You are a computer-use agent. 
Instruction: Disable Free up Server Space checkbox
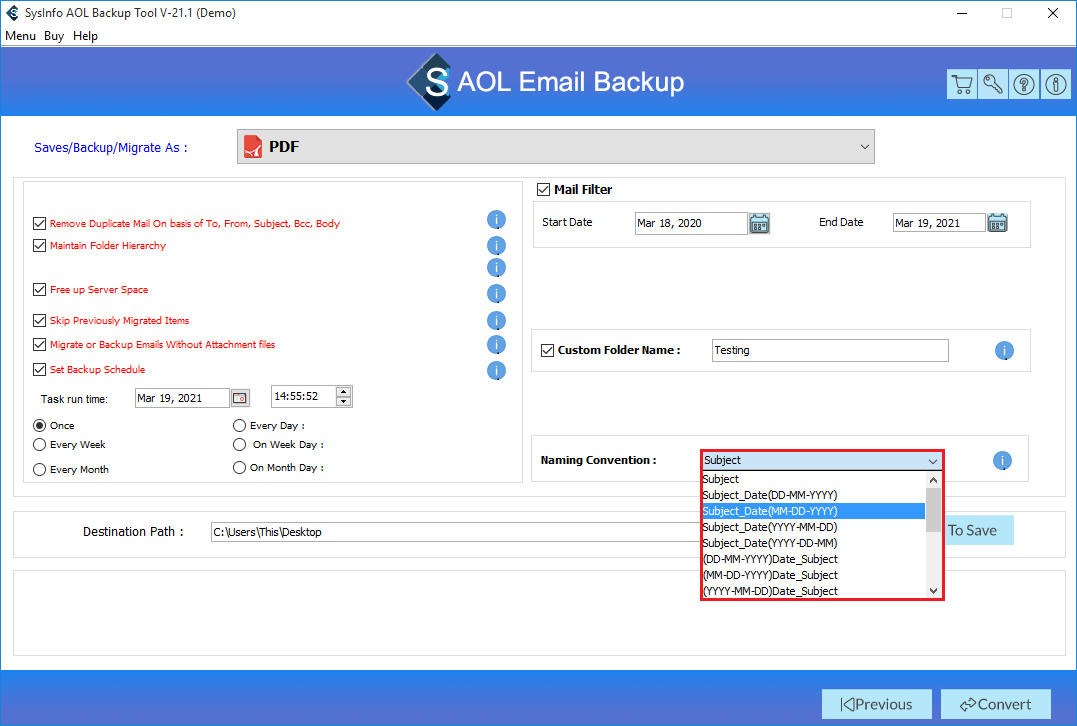[x=40, y=290]
